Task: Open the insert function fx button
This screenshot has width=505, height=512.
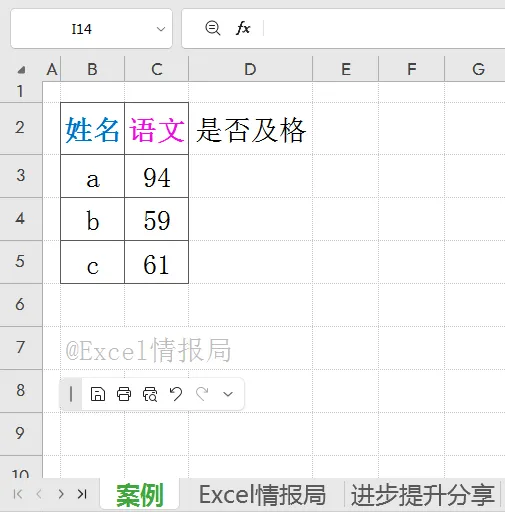Action: click(243, 28)
